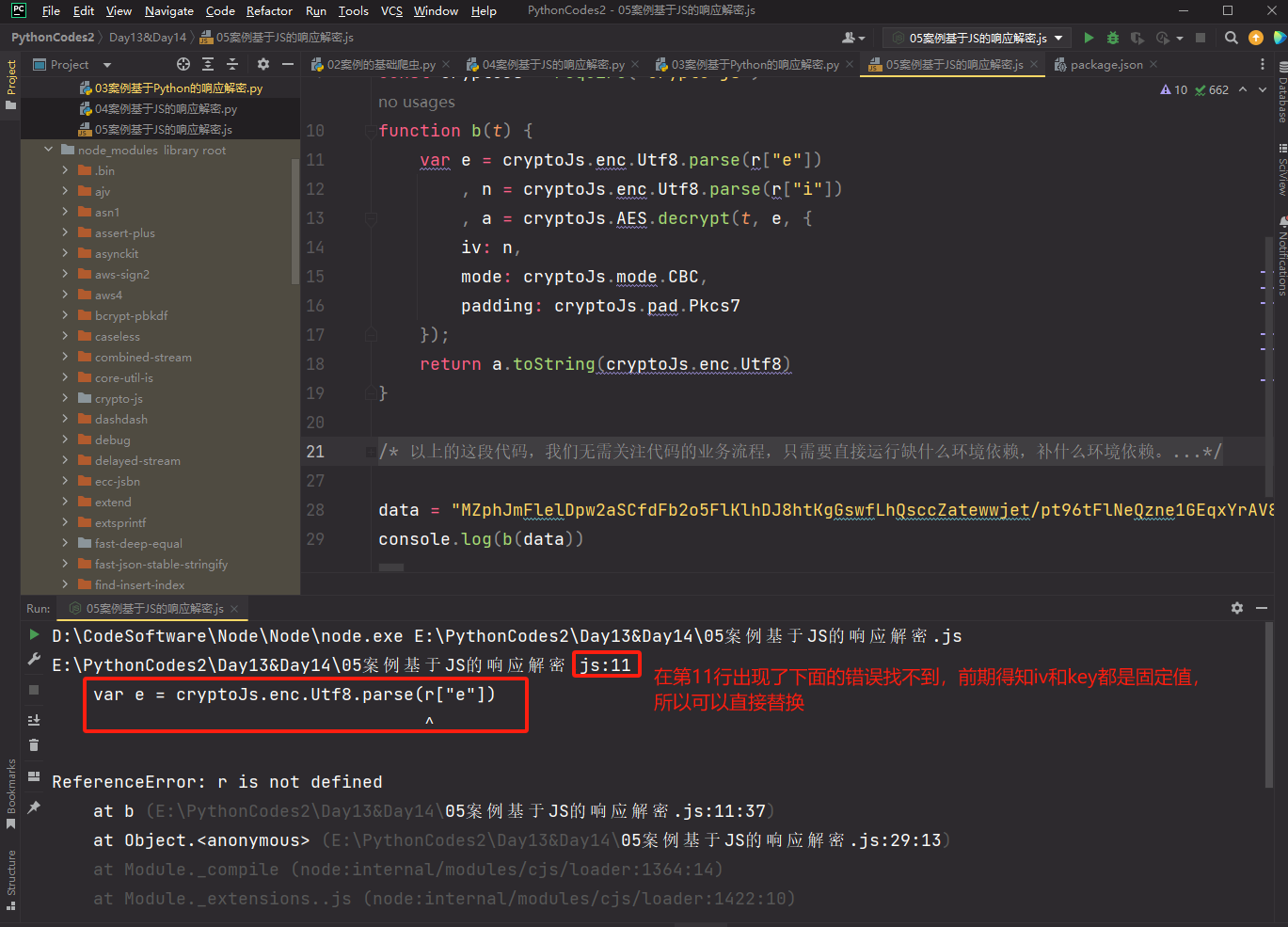Collapse all nodes in Project panel toolbar
This screenshot has width=1288, height=927.
[232, 64]
